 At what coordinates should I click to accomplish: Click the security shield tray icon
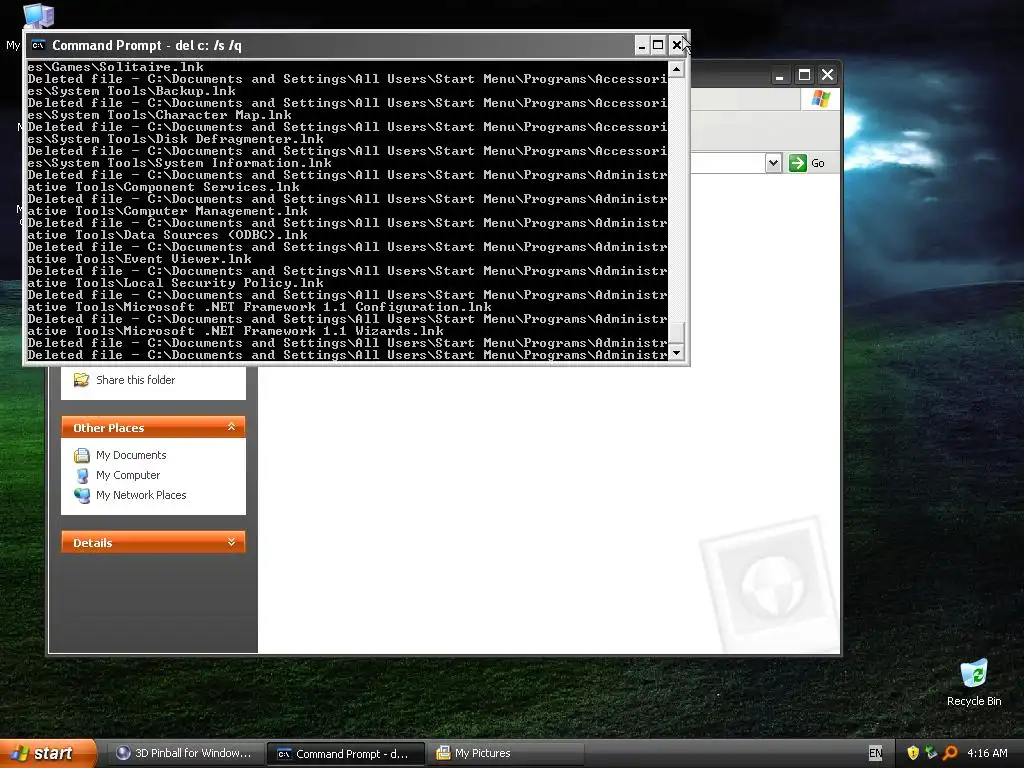pyautogui.click(x=913, y=753)
